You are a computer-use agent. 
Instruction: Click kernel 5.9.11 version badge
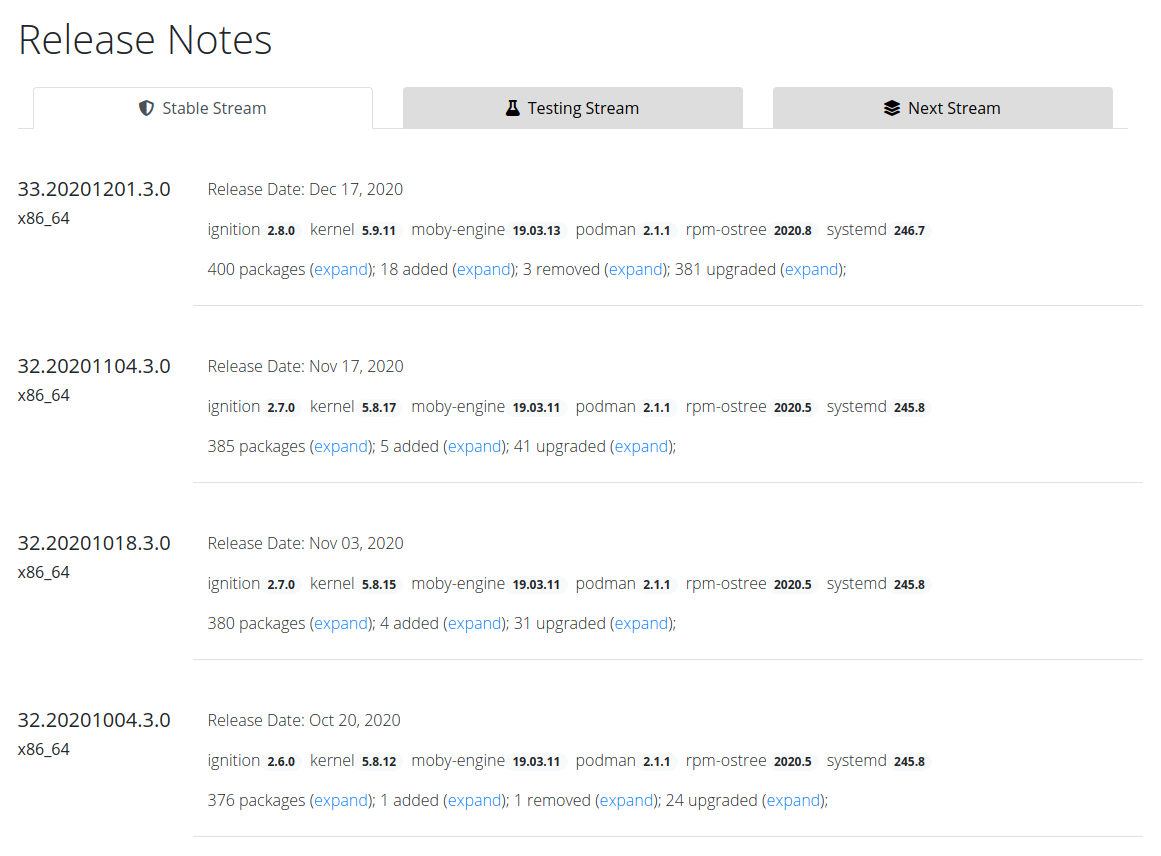(x=379, y=230)
